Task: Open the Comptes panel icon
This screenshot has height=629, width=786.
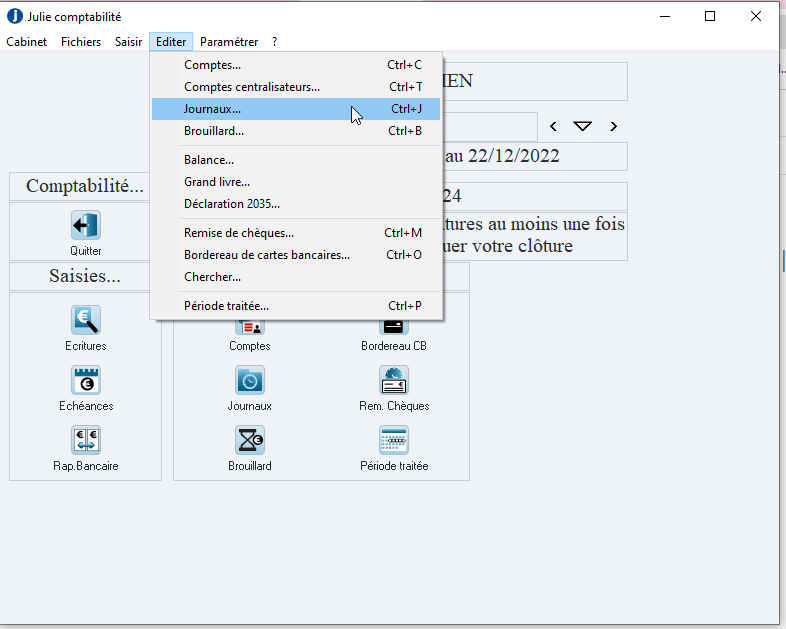Action: [250, 327]
